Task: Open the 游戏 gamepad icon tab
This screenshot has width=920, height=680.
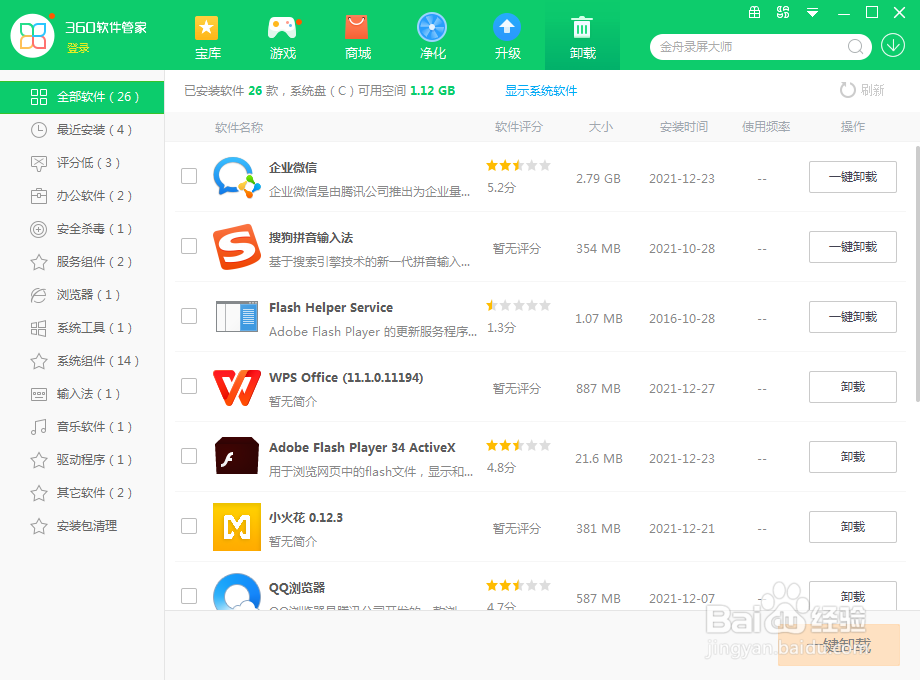Action: click(283, 36)
